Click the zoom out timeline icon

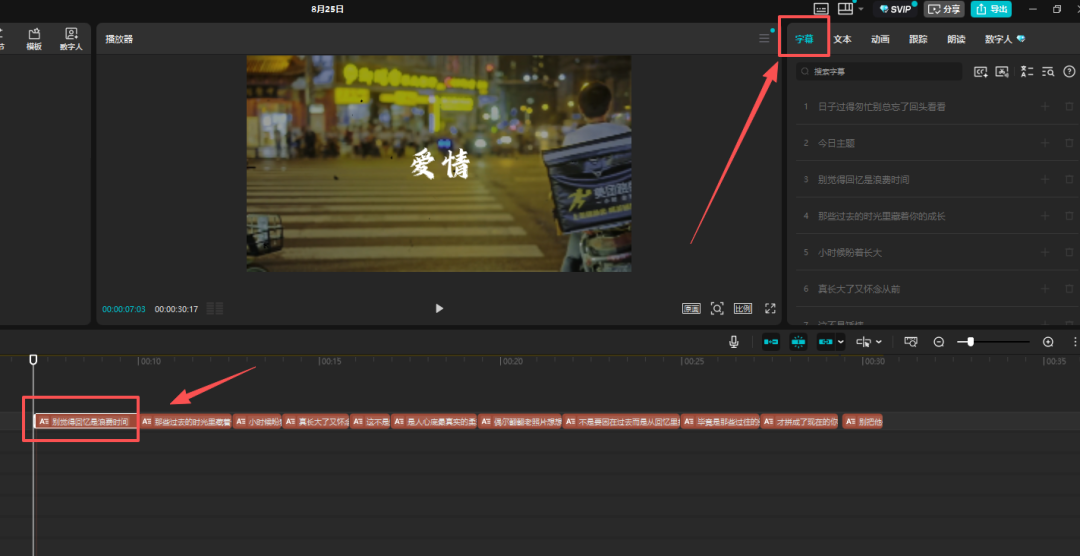click(x=939, y=342)
